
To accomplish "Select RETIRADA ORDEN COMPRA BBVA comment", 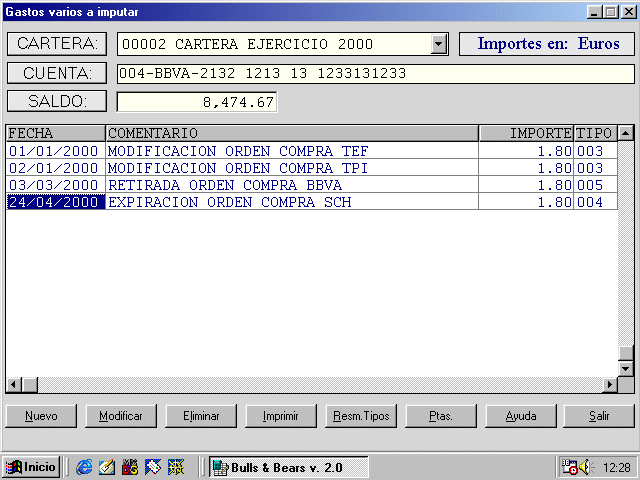I will [292, 185].
